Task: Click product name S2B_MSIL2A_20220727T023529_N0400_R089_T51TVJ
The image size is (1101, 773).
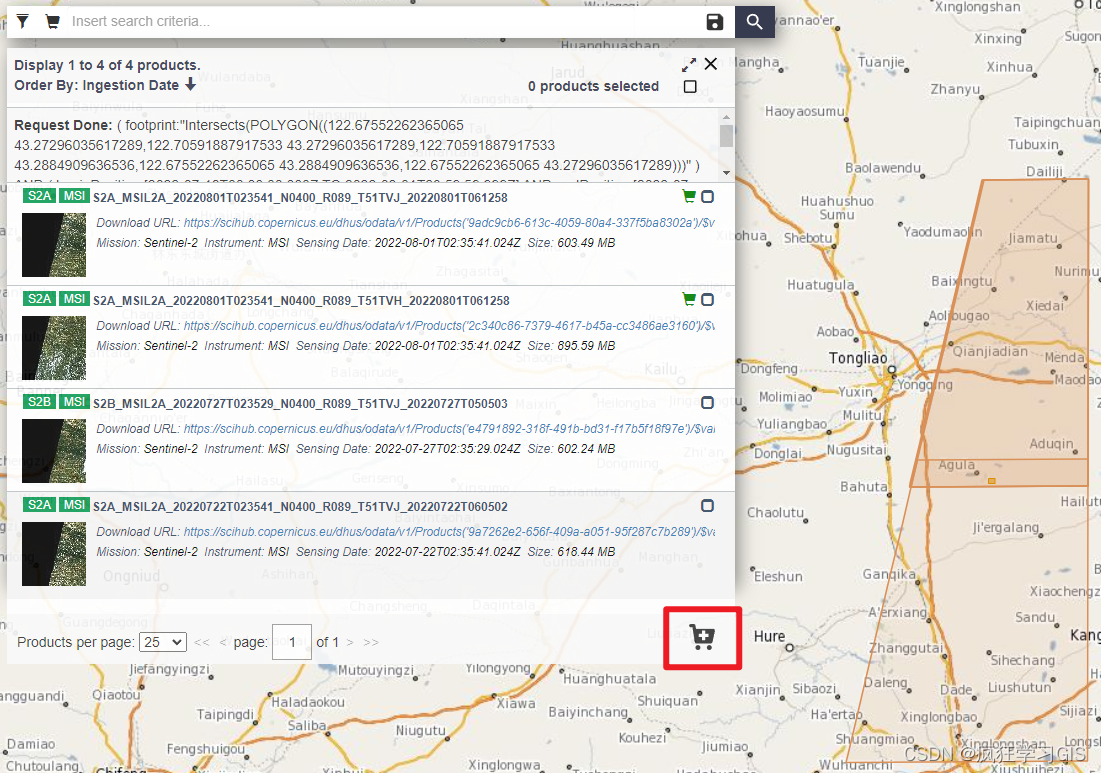Action: [x=300, y=404]
